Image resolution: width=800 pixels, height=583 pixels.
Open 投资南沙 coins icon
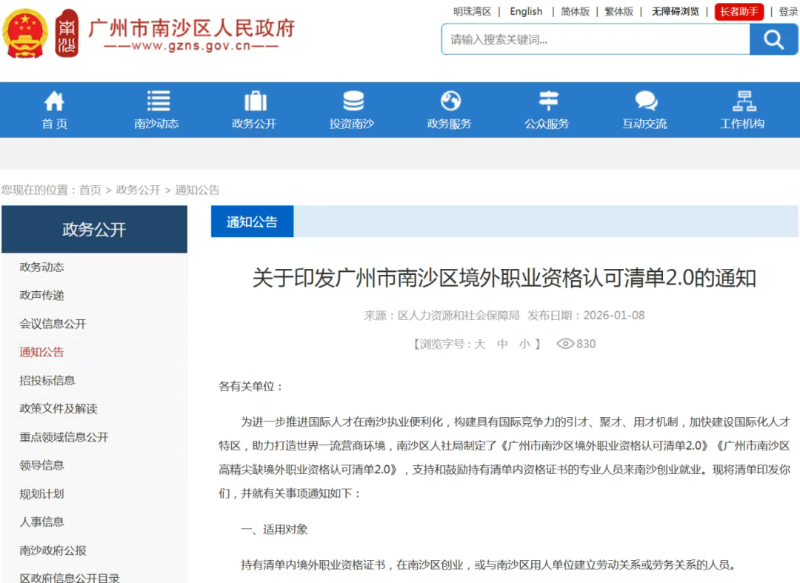pyautogui.click(x=352, y=101)
